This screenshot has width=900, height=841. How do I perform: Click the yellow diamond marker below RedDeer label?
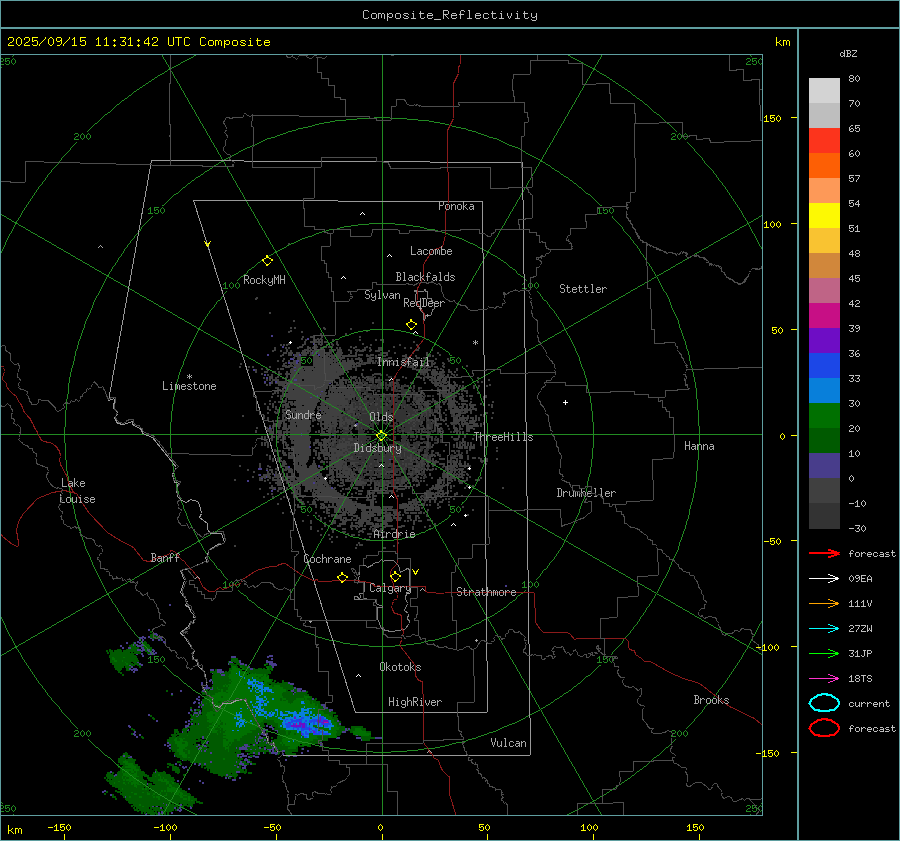pos(411,325)
